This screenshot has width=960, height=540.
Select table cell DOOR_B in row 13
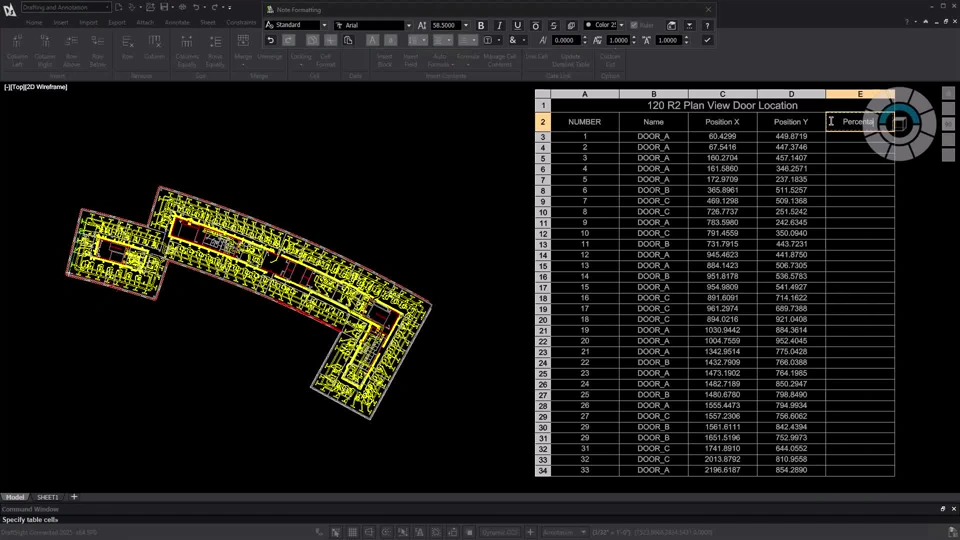[x=653, y=244]
